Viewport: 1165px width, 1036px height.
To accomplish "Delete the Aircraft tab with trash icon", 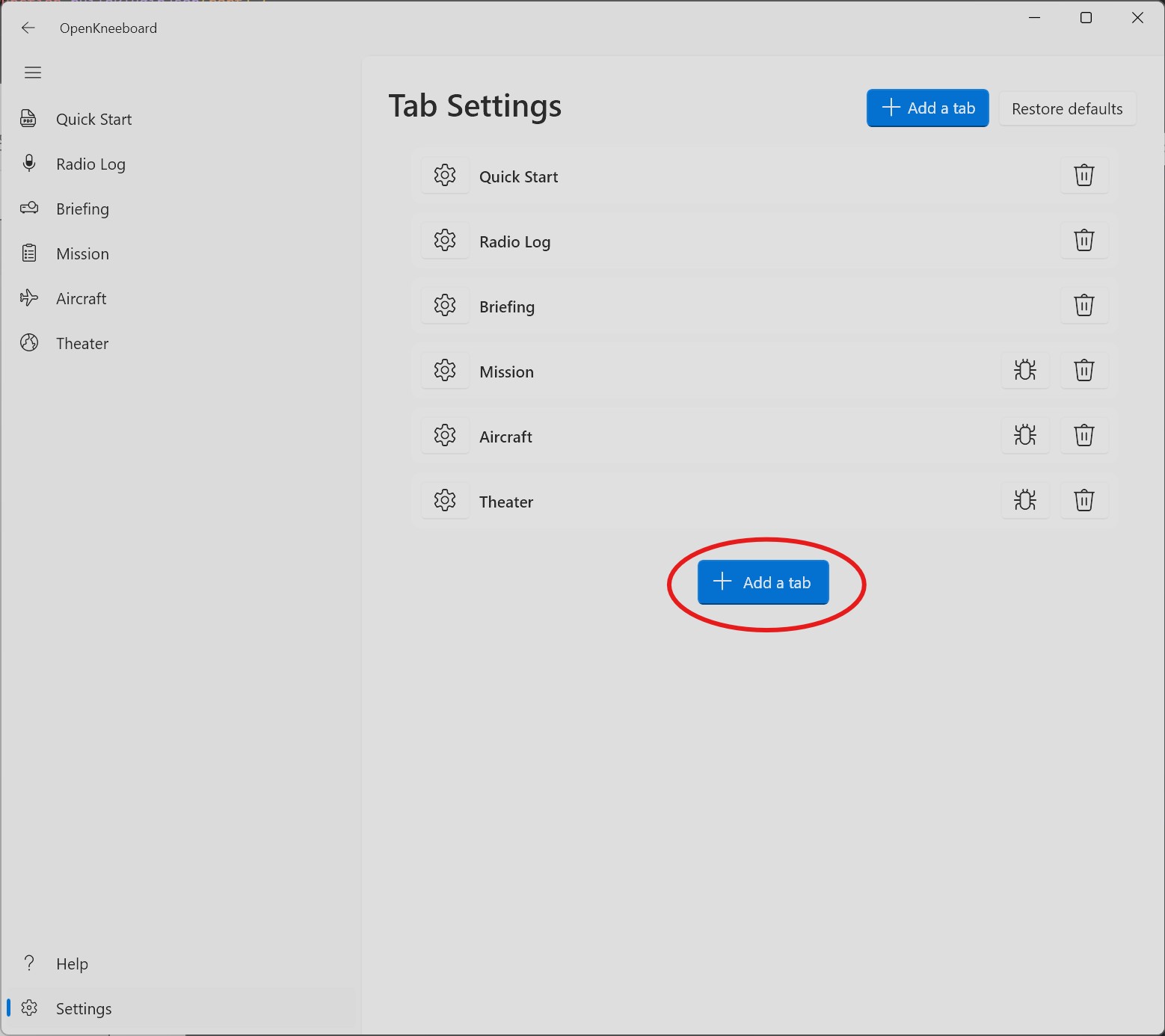I will point(1084,436).
